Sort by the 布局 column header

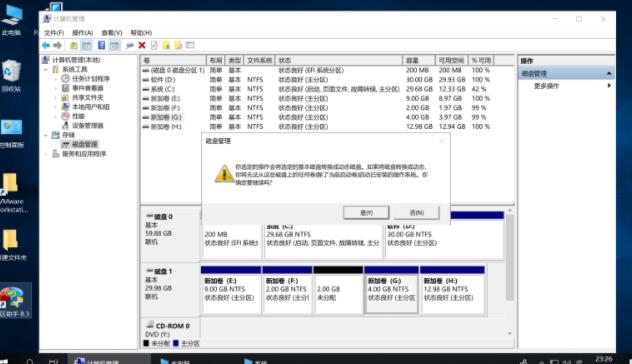(x=216, y=60)
